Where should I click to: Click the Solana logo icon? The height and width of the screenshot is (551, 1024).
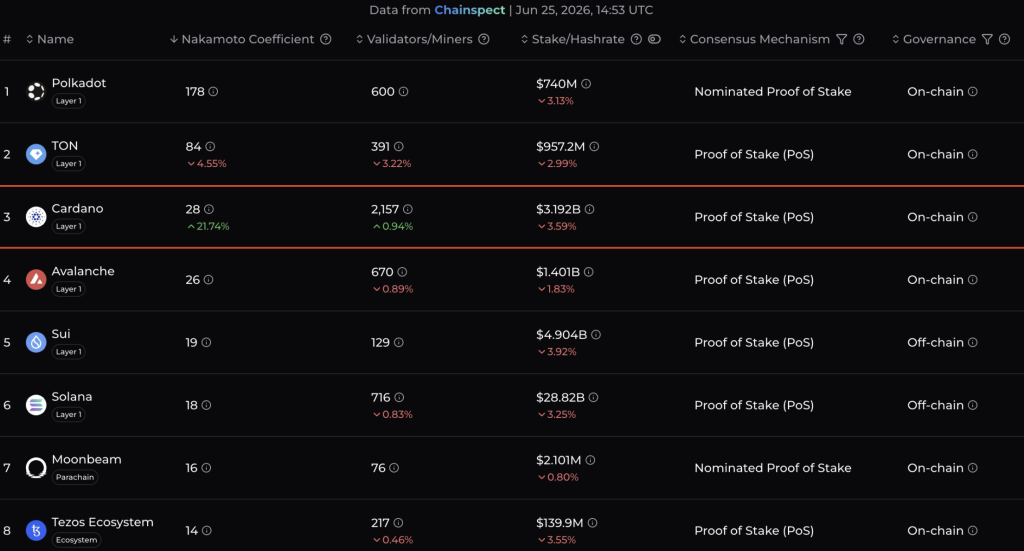click(x=36, y=405)
